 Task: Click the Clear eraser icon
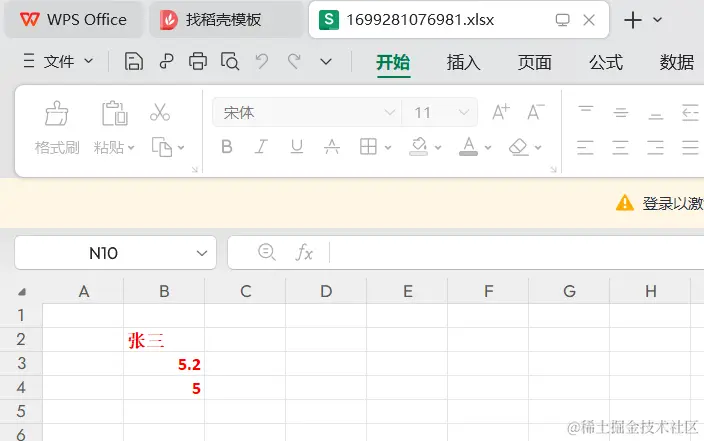click(x=519, y=146)
